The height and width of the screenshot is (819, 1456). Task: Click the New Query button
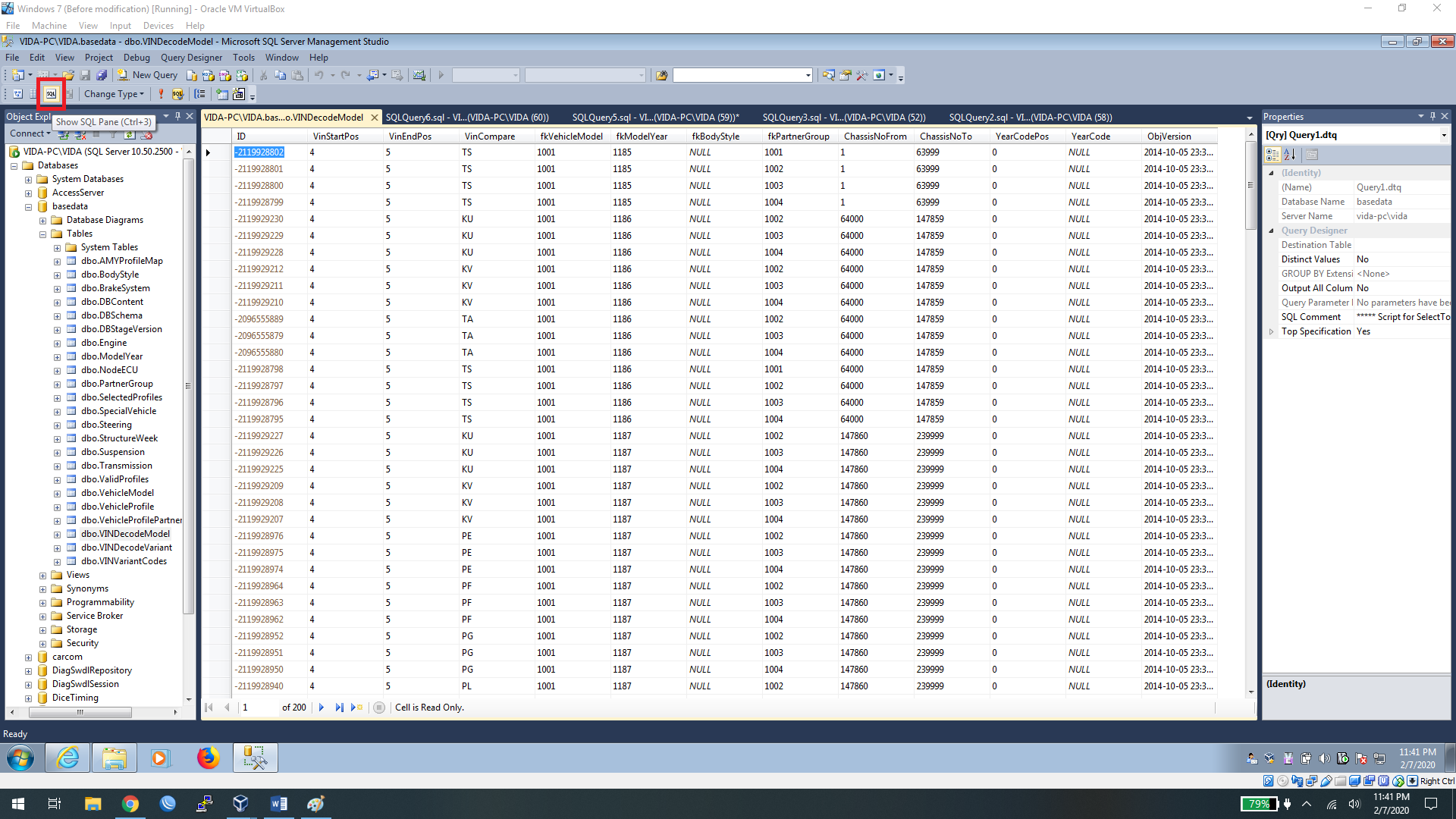[148, 75]
